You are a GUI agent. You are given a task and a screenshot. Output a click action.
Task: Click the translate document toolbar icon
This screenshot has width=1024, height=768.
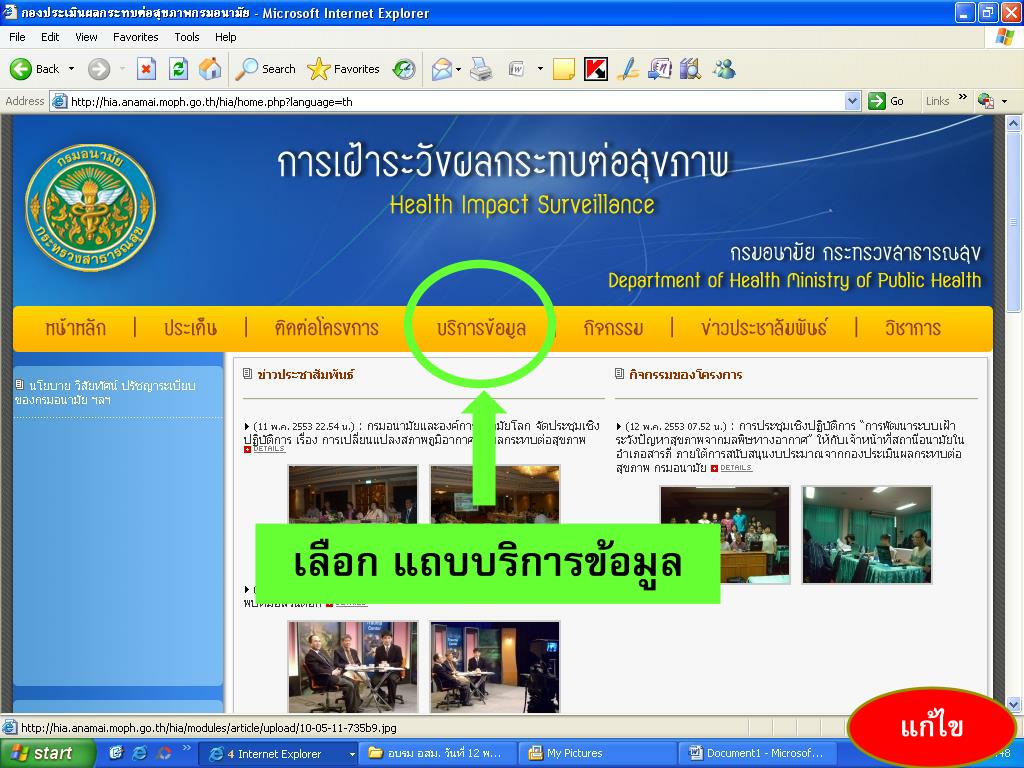[x=660, y=69]
